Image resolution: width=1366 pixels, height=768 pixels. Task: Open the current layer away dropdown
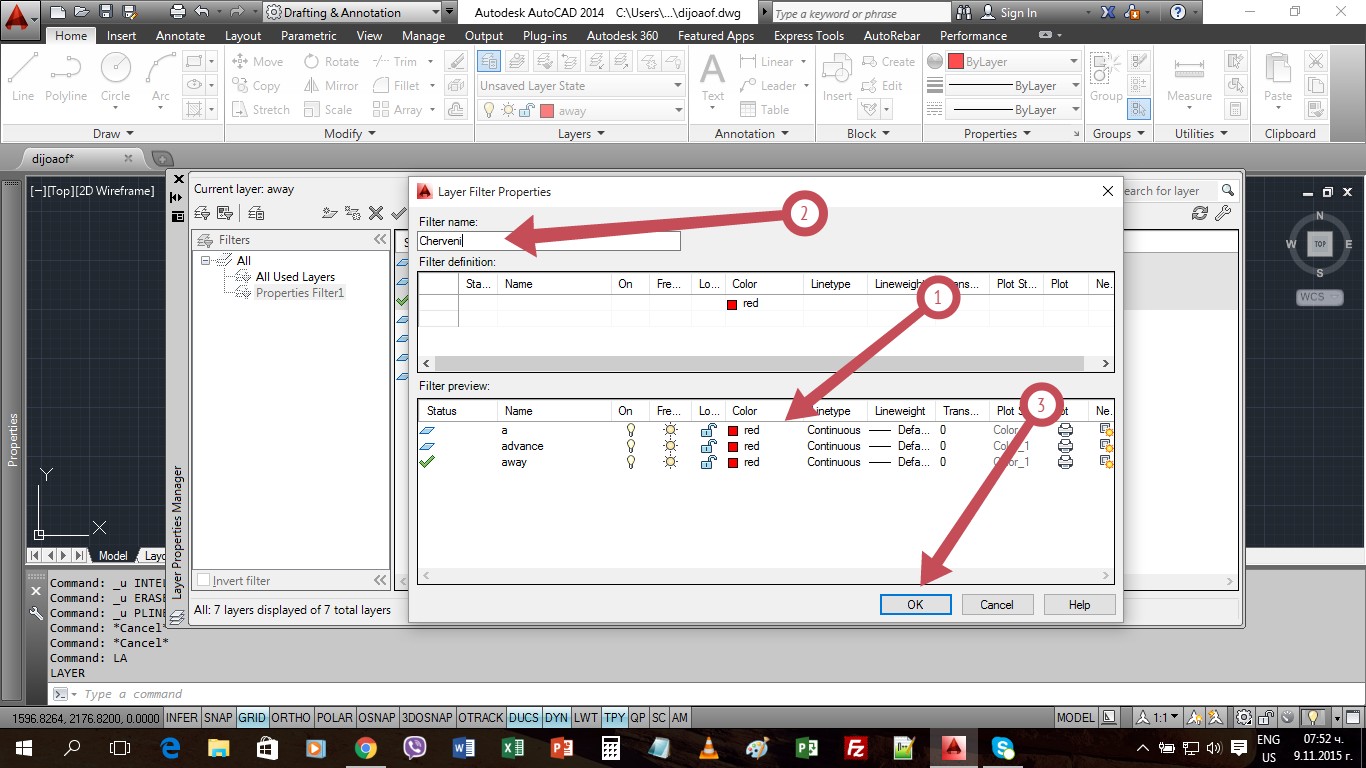pos(581,110)
